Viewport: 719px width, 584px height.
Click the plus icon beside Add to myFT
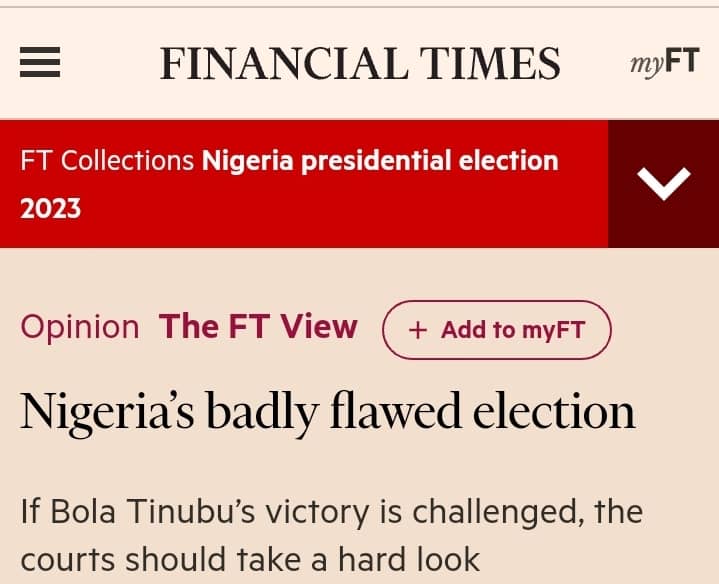(418, 330)
